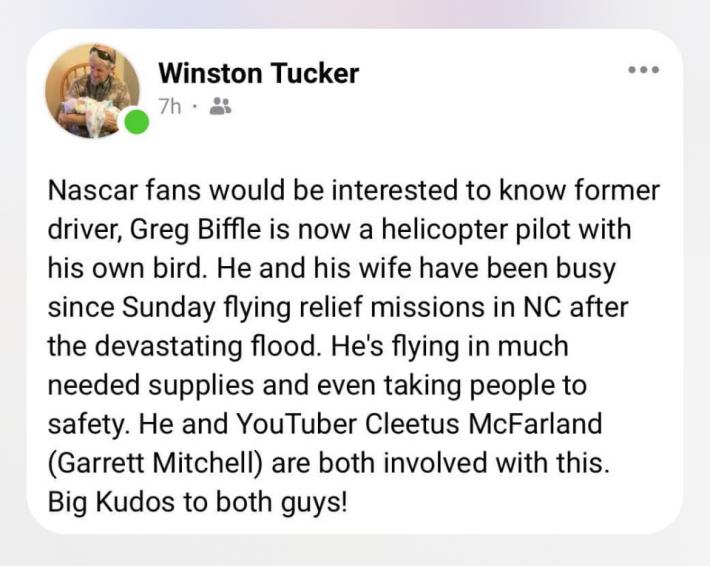Viewport: 710px width, 566px height.
Task: Click the 7h post timestamp
Action: coord(169,107)
